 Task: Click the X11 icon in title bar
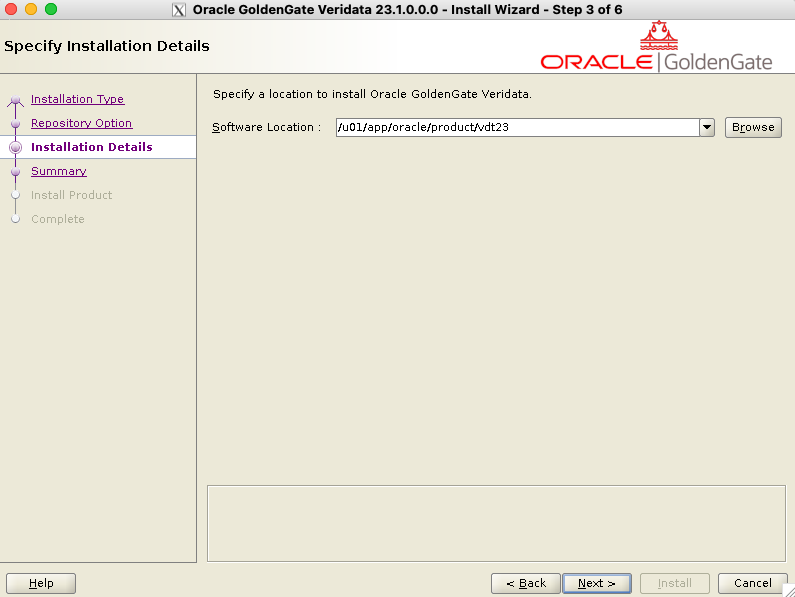(x=179, y=10)
